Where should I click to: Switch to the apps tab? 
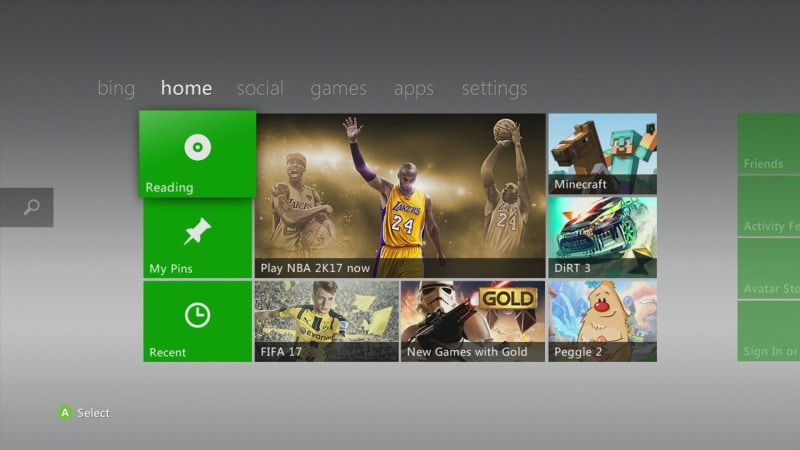(414, 89)
